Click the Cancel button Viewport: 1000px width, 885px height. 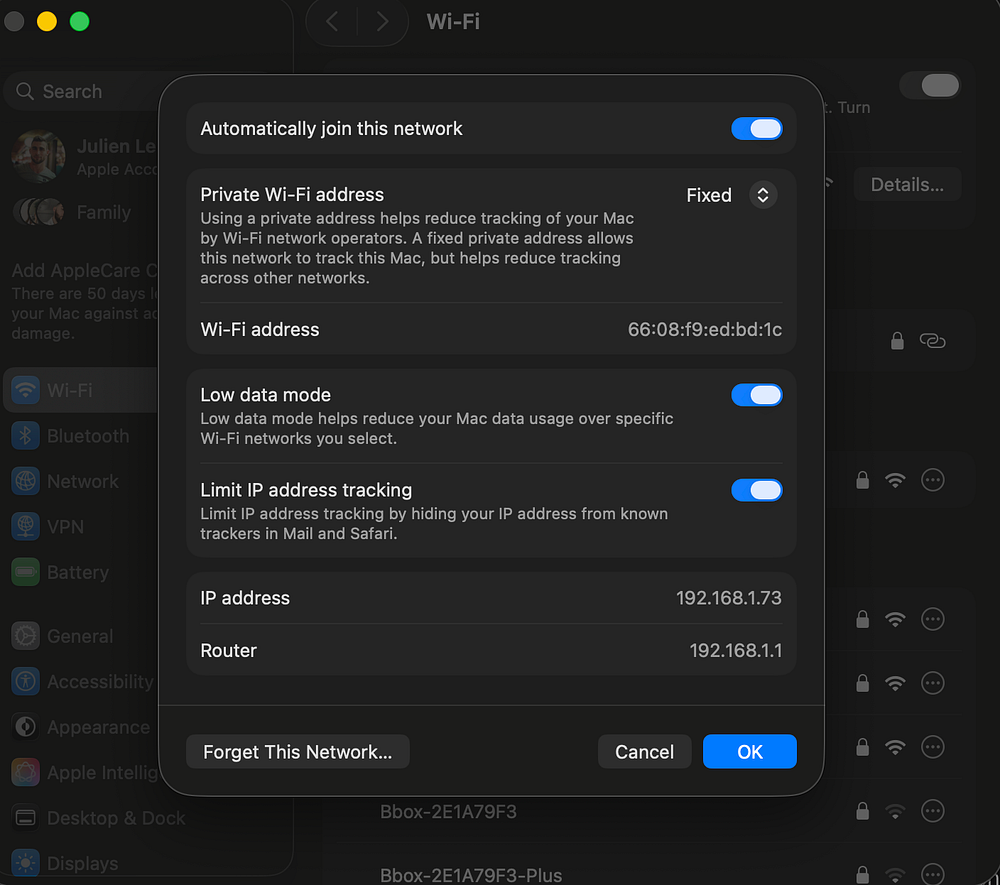click(644, 752)
